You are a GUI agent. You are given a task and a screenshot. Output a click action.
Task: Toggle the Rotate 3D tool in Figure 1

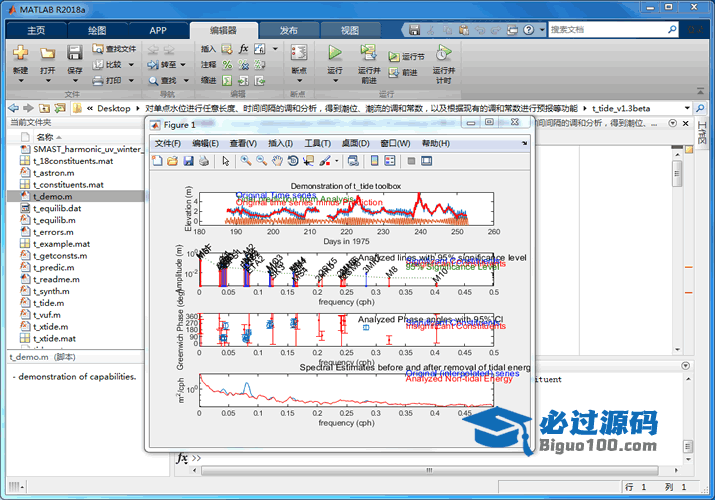point(293,161)
